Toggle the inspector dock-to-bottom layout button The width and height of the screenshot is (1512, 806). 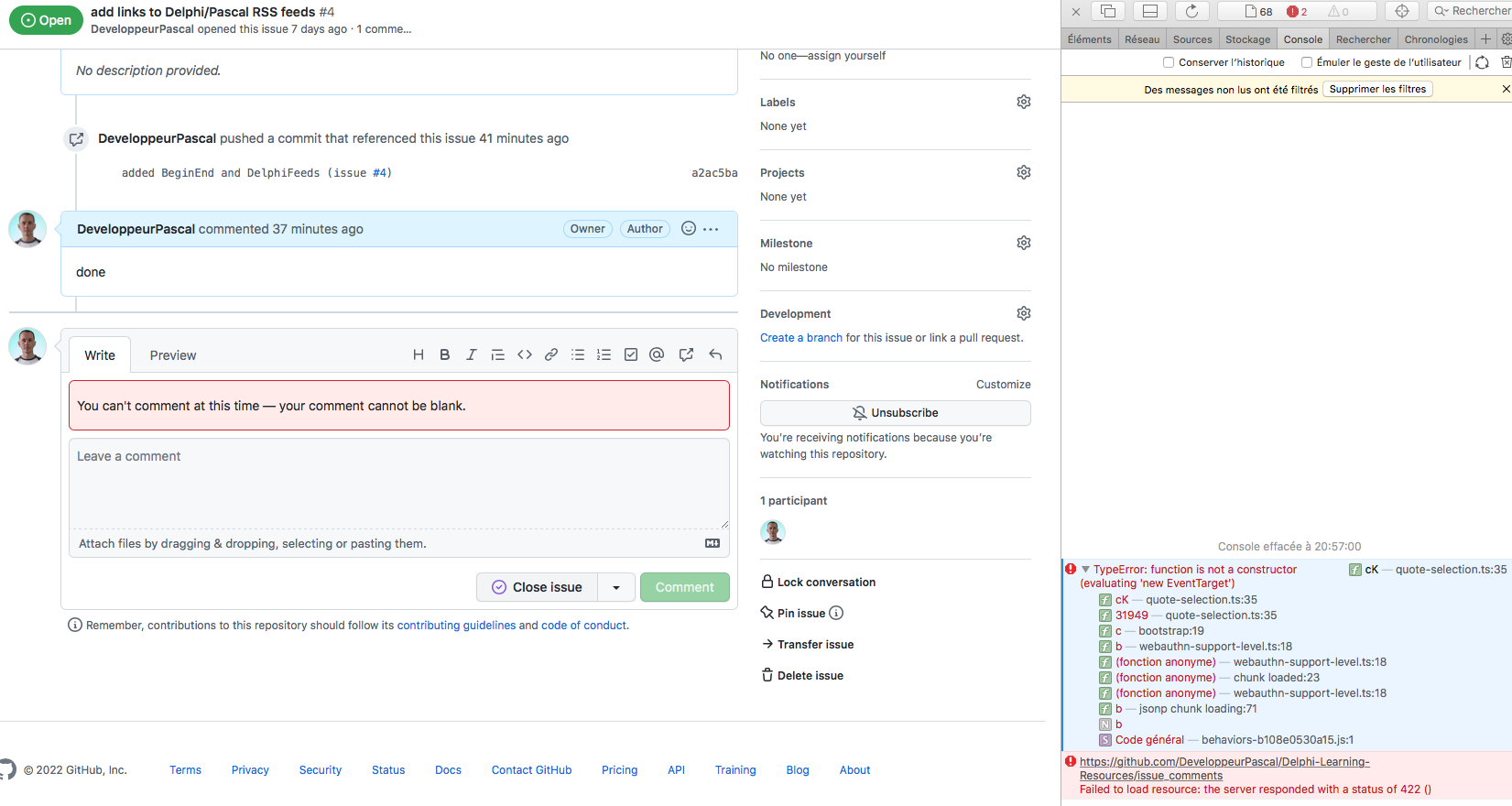1150,11
